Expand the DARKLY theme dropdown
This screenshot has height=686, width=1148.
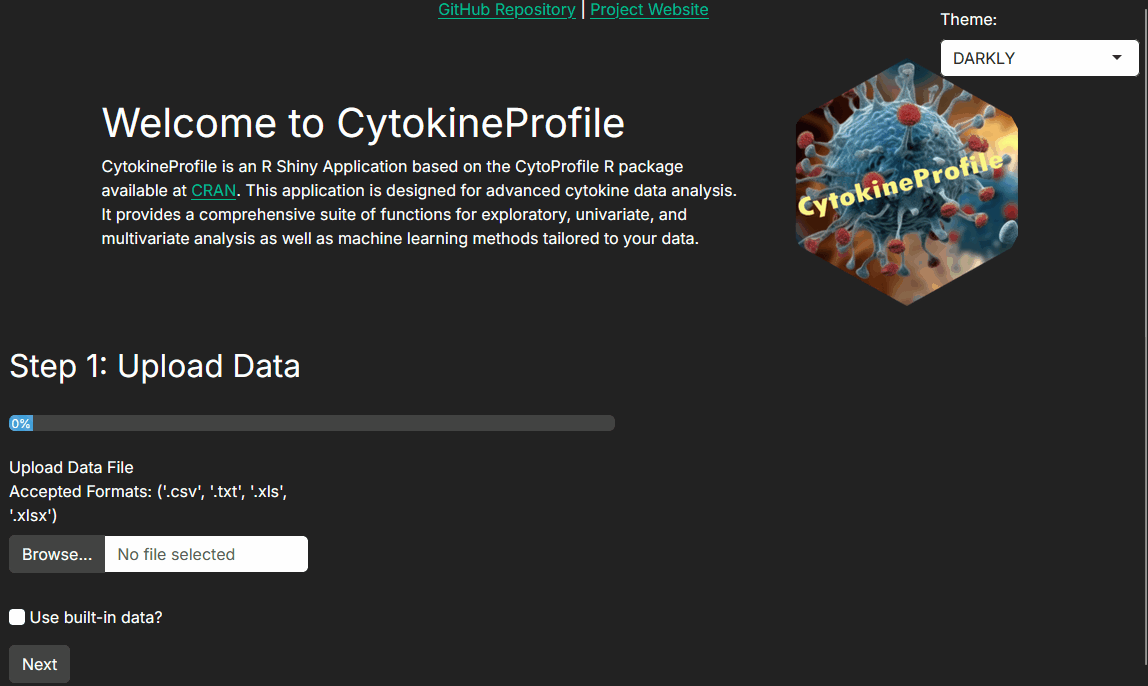(x=1039, y=58)
